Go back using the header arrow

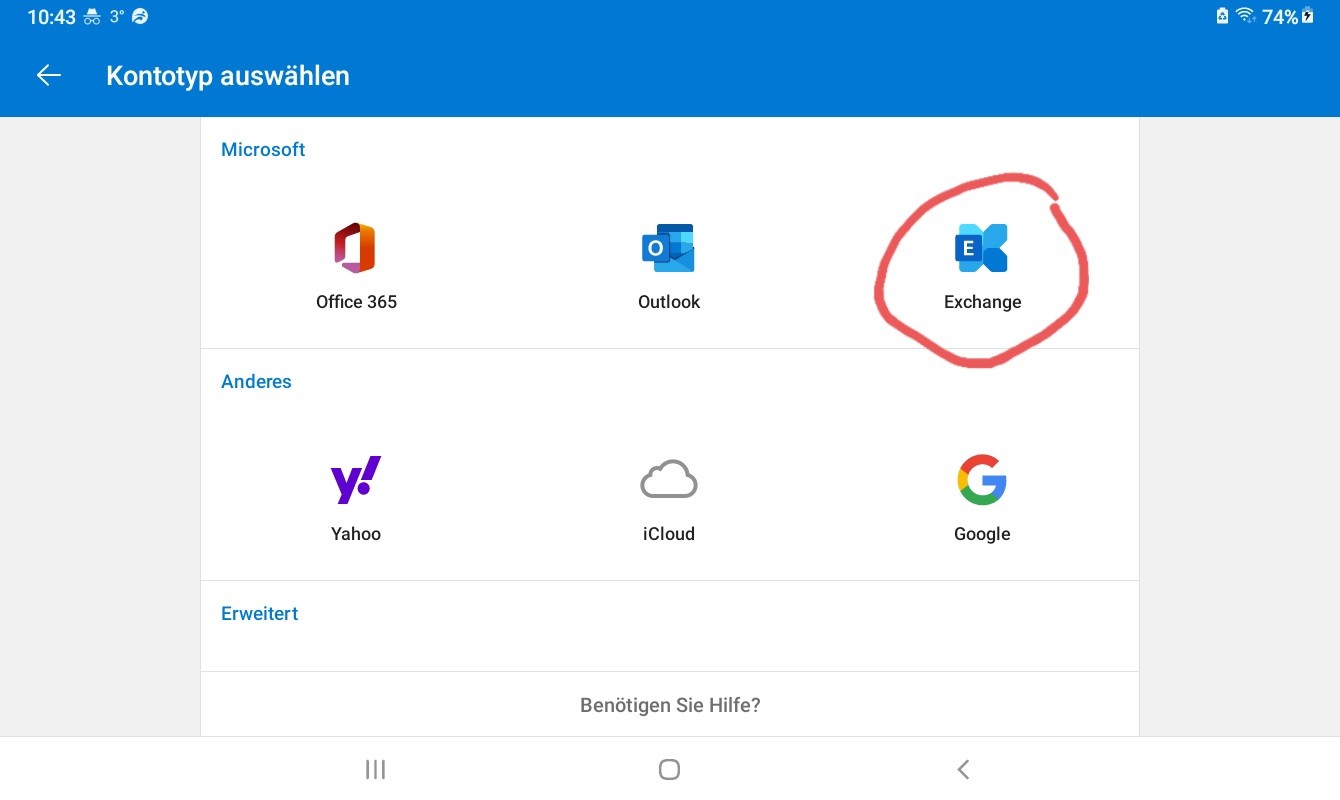click(49, 76)
